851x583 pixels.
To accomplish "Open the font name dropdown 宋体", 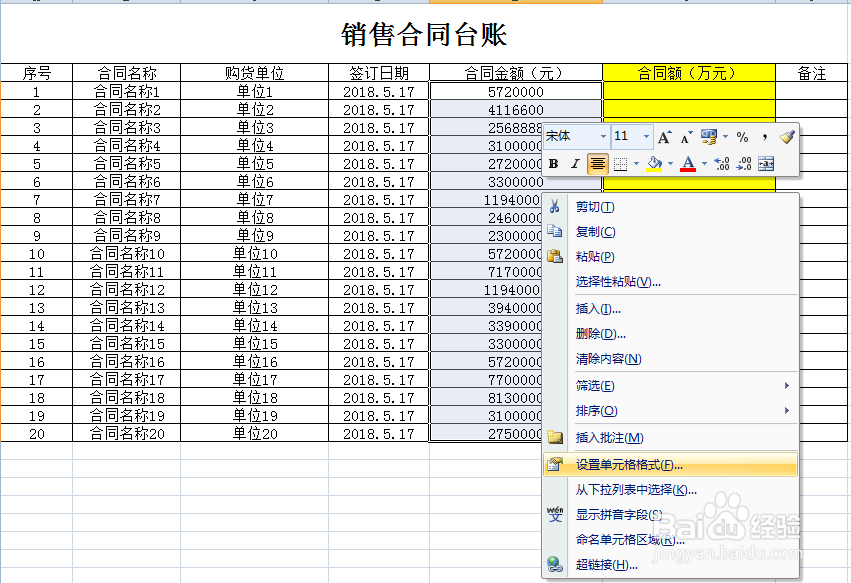I will pyautogui.click(x=603, y=137).
